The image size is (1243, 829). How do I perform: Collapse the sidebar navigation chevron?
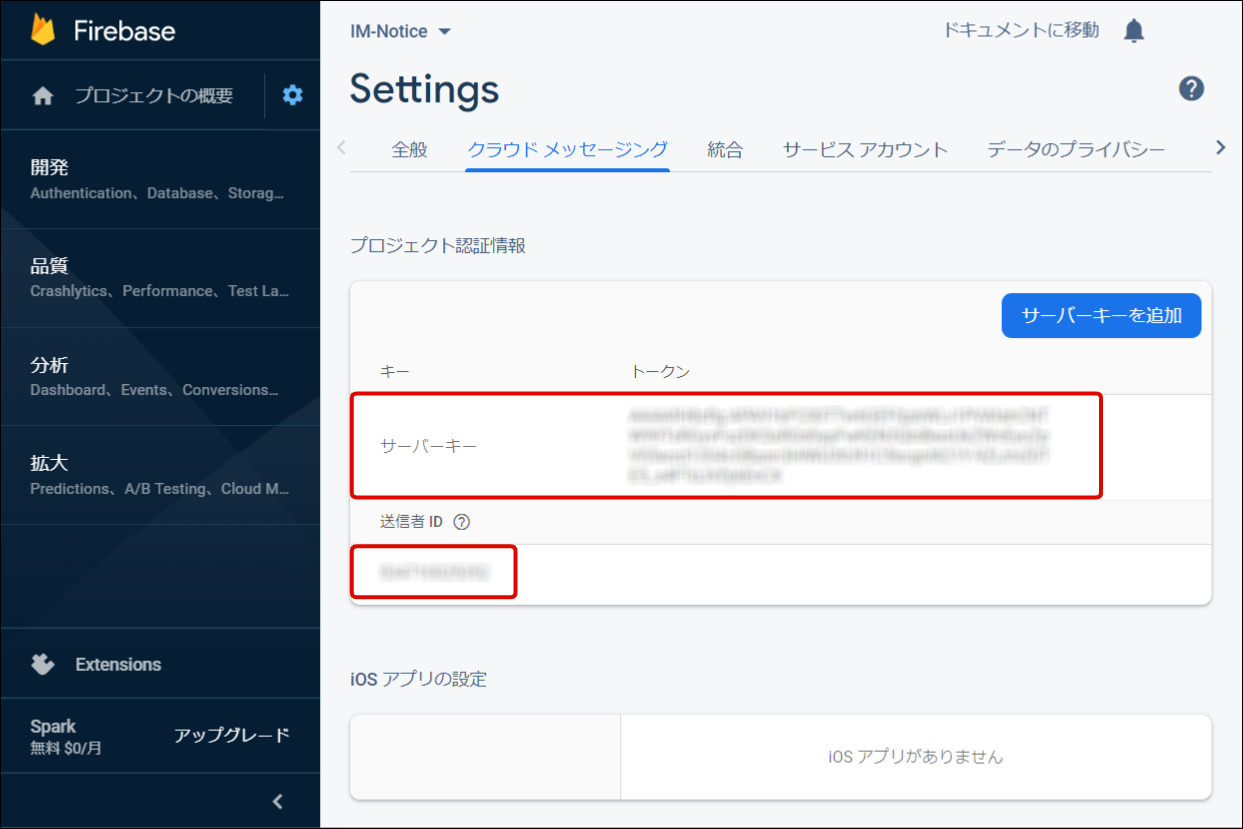pos(278,801)
